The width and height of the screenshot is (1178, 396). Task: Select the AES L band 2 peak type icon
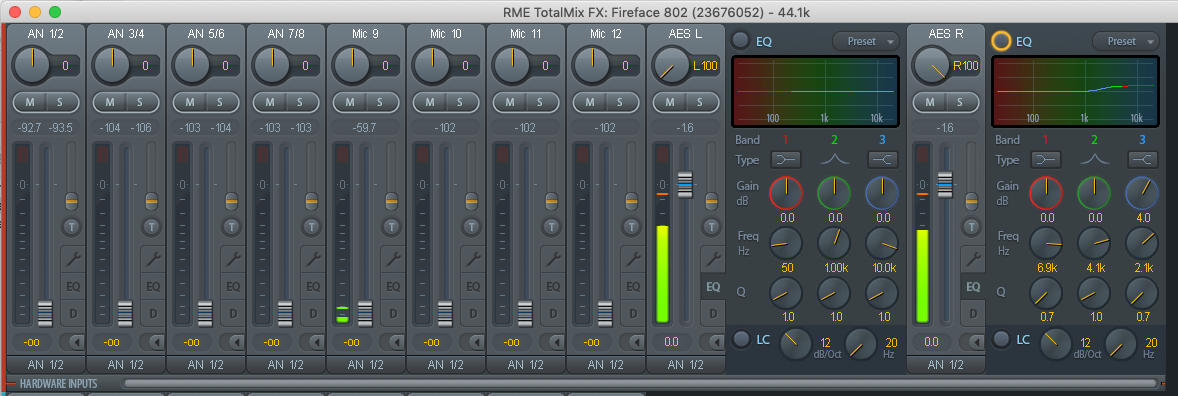coord(834,159)
